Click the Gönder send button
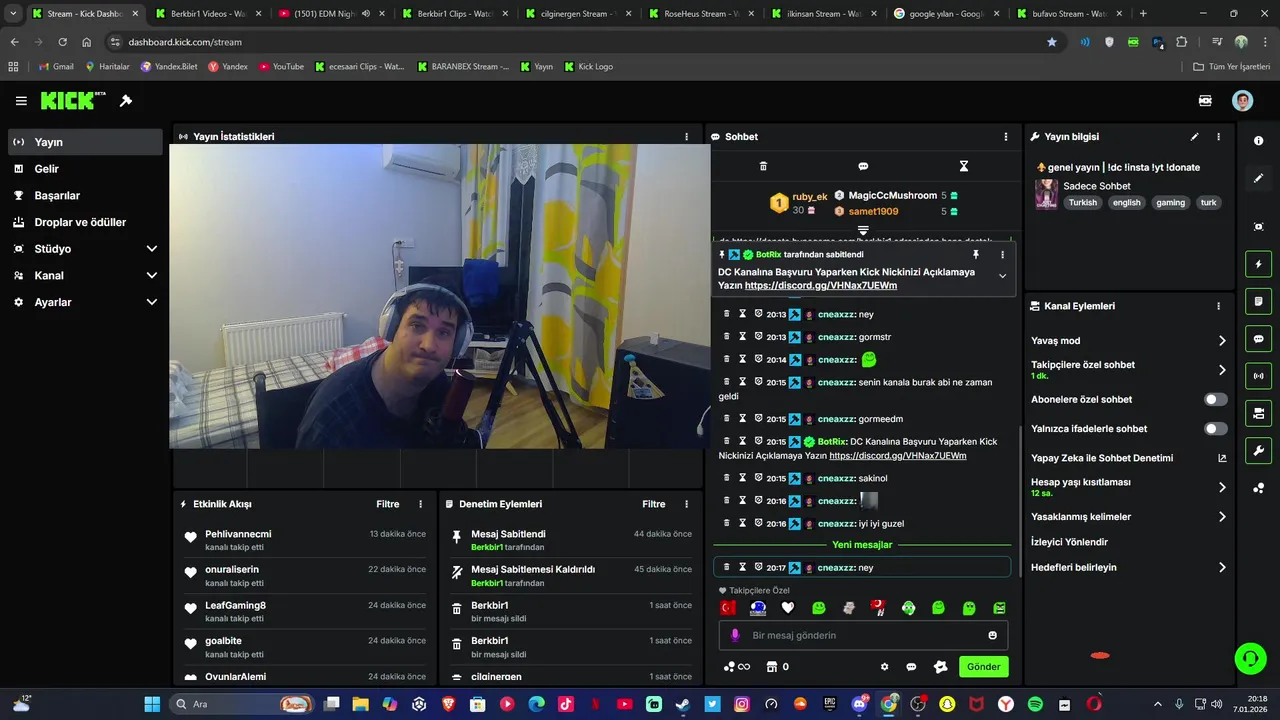This screenshot has width=1280, height=720. tap(983, 667)
